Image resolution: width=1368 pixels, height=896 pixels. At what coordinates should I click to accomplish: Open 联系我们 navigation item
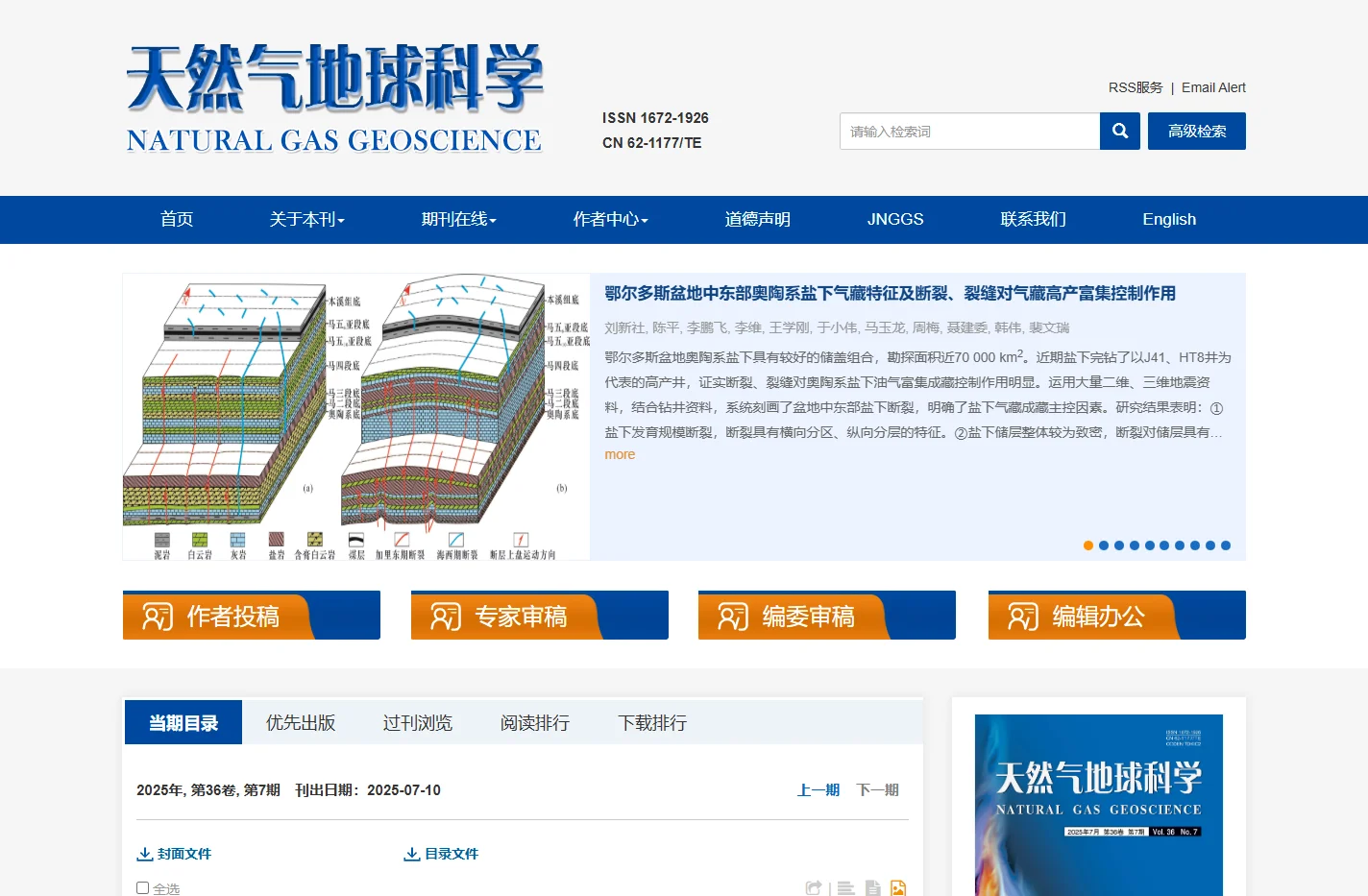tap(1033, 220)
